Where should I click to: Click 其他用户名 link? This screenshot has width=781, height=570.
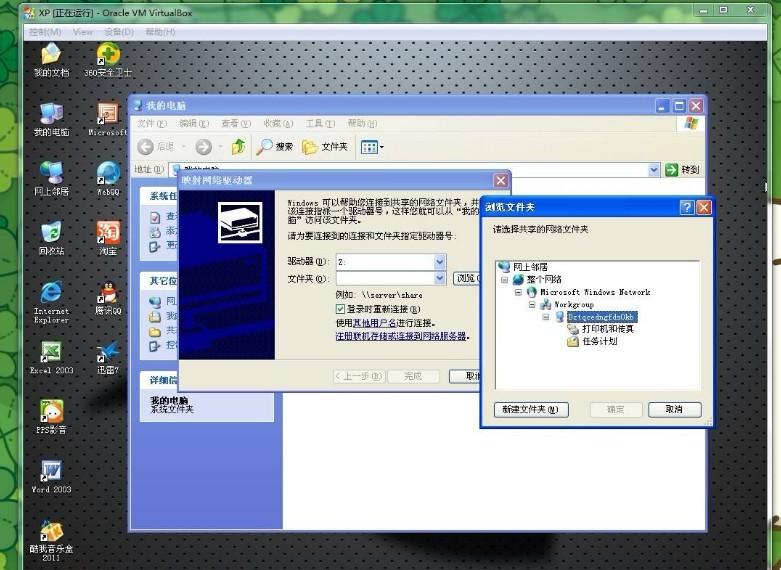pyautogui.click(x=374, y=323)
